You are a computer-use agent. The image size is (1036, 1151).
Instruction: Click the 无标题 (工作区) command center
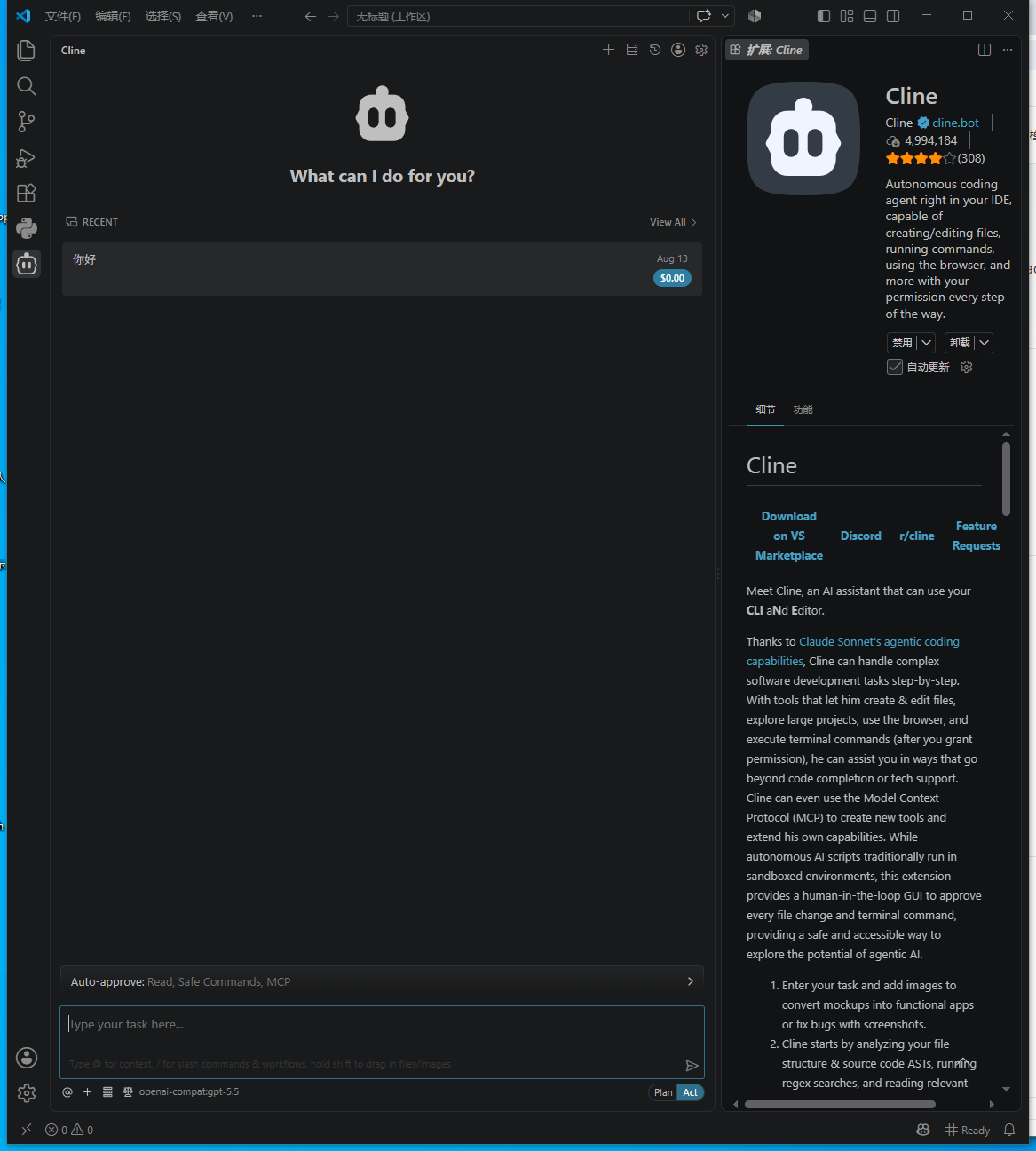click(518, 16)
